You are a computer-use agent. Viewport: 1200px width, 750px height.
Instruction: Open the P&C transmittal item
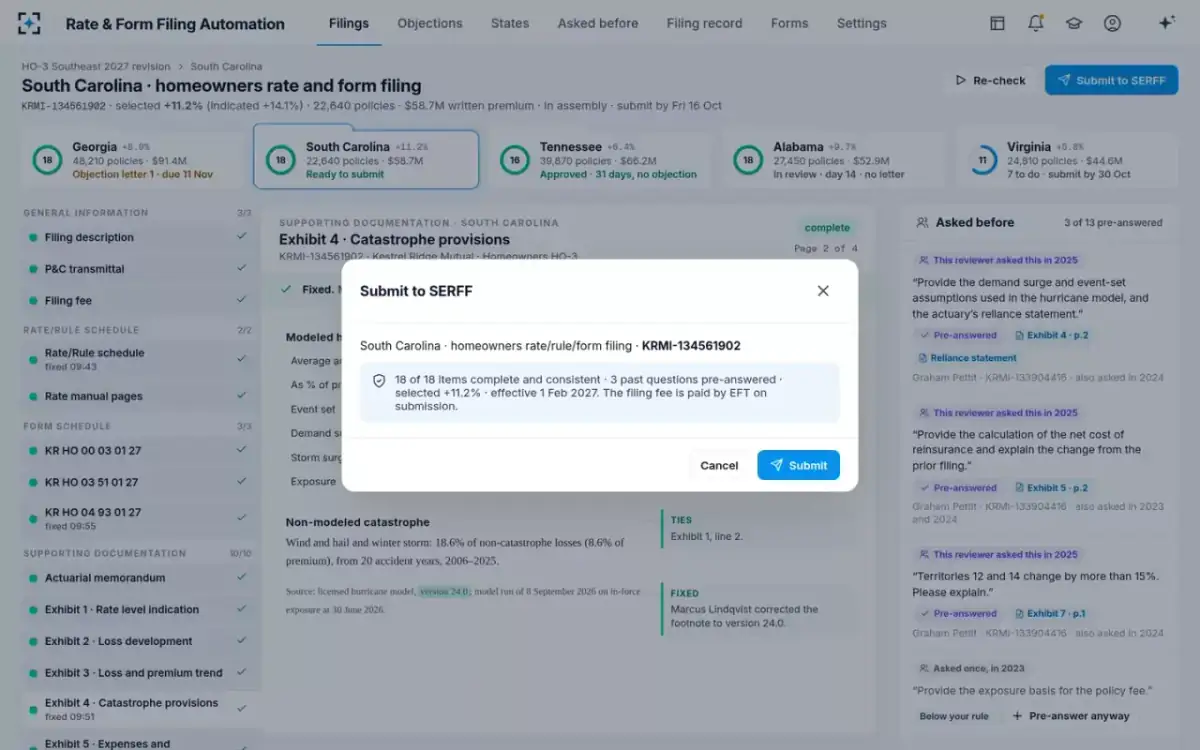[139, 269]
